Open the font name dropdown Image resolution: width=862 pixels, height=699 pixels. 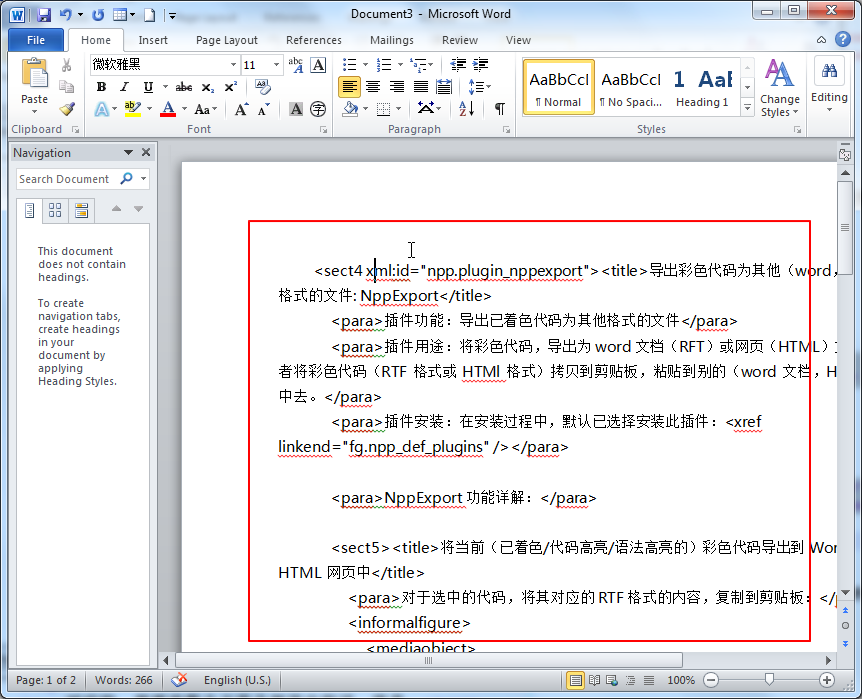tap(233, 65)
